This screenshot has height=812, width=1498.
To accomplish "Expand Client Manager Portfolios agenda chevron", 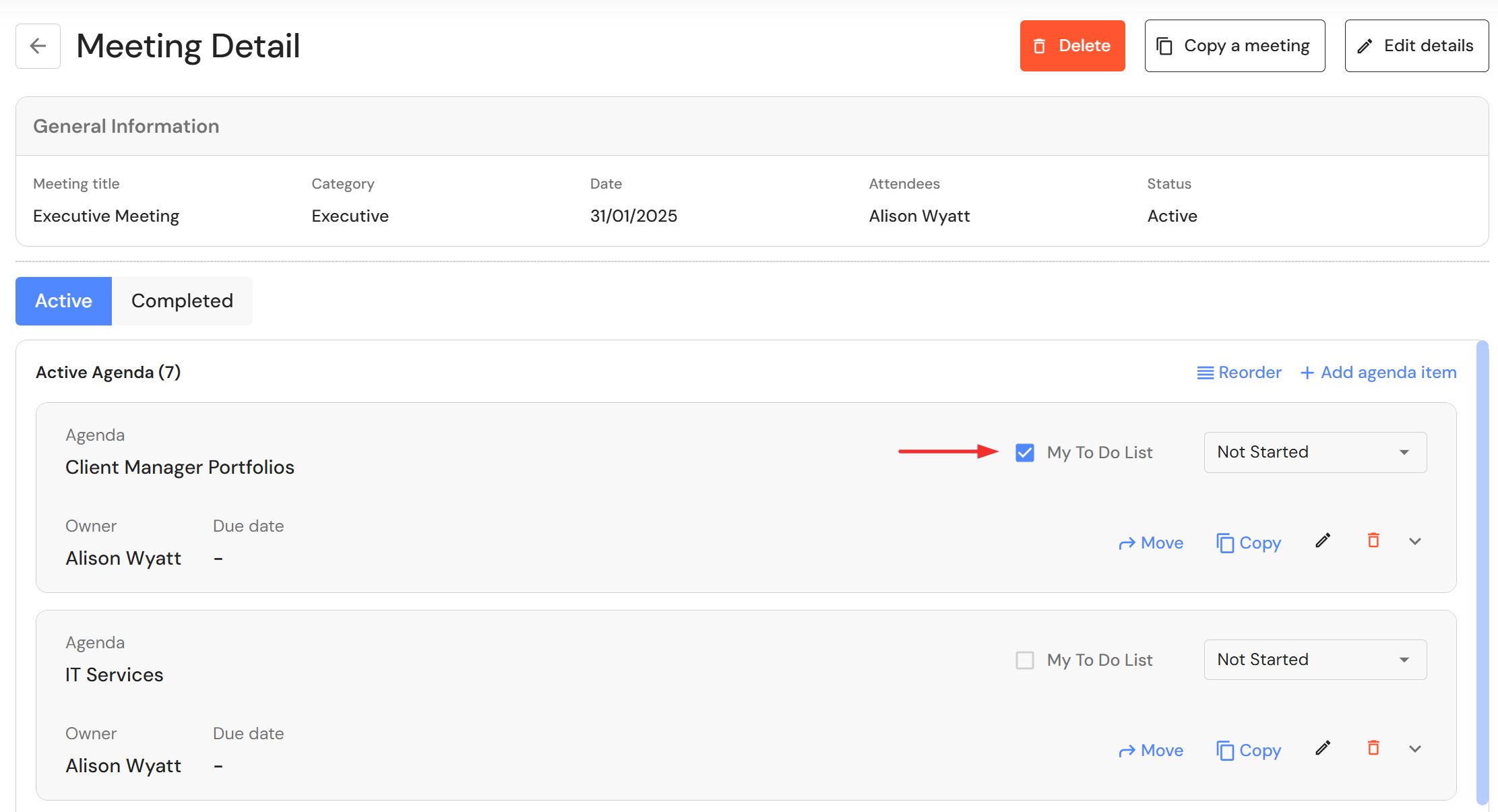I will tap(1415, 542).
